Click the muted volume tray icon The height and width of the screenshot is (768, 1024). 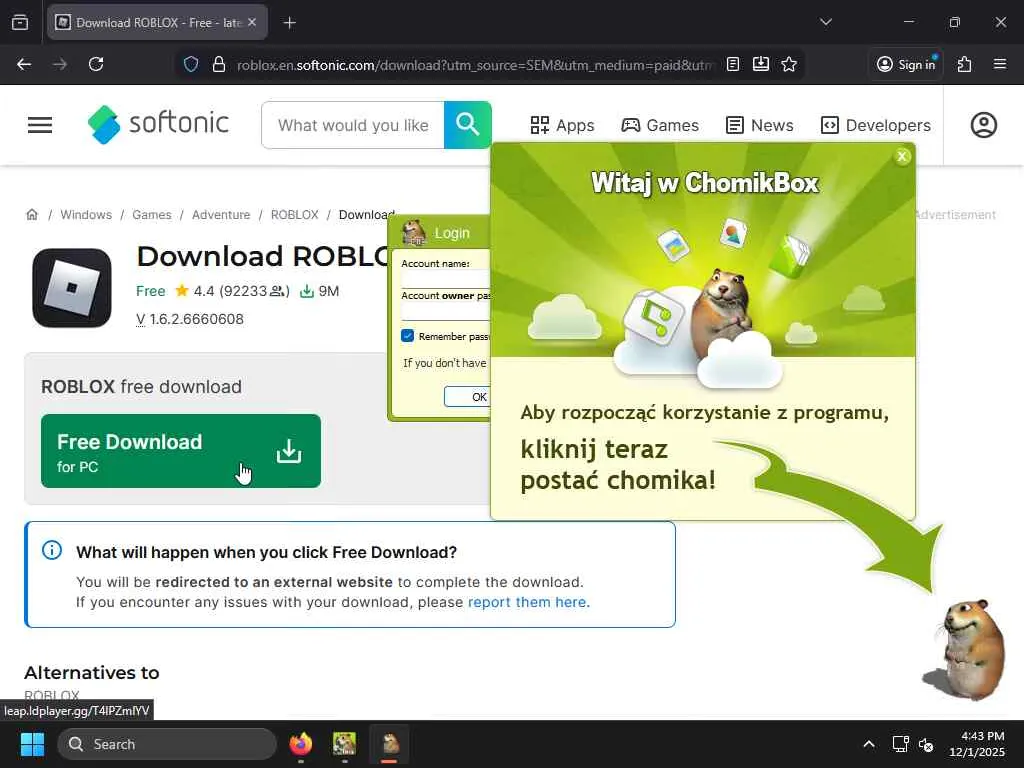[x=926, y=744]
